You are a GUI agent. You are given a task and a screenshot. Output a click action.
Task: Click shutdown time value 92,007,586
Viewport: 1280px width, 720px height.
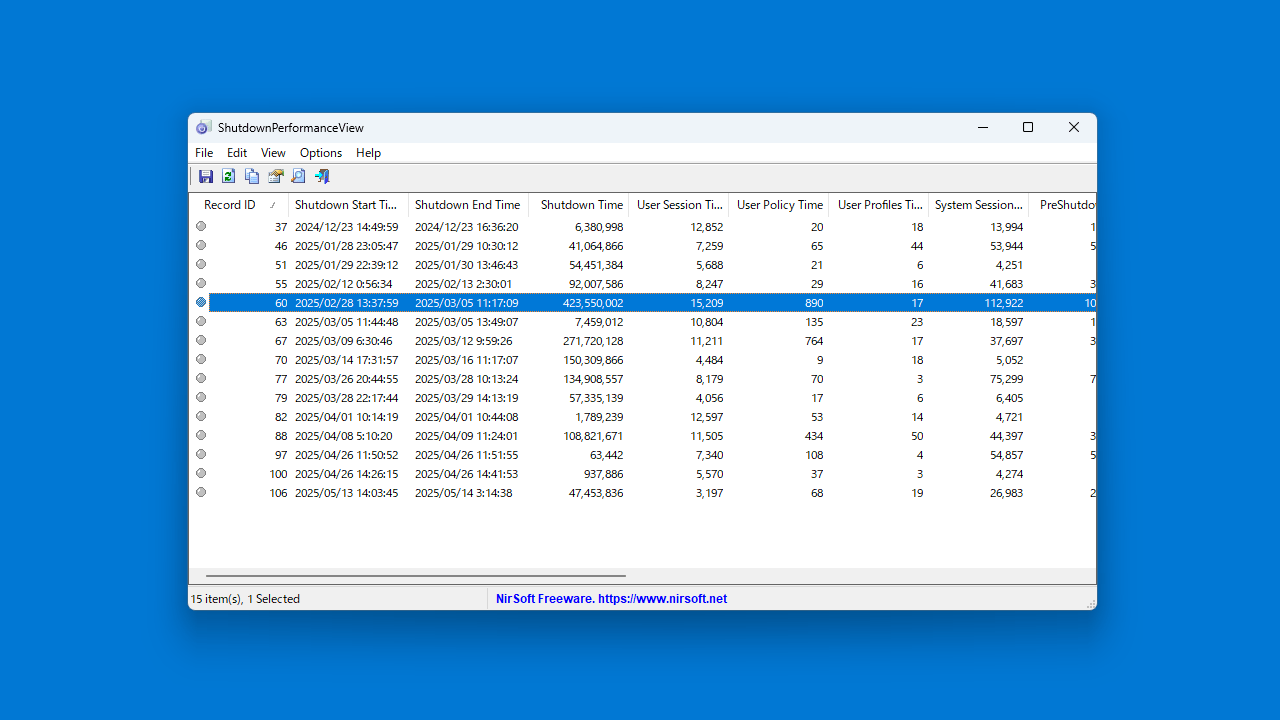tap(596, 284)
